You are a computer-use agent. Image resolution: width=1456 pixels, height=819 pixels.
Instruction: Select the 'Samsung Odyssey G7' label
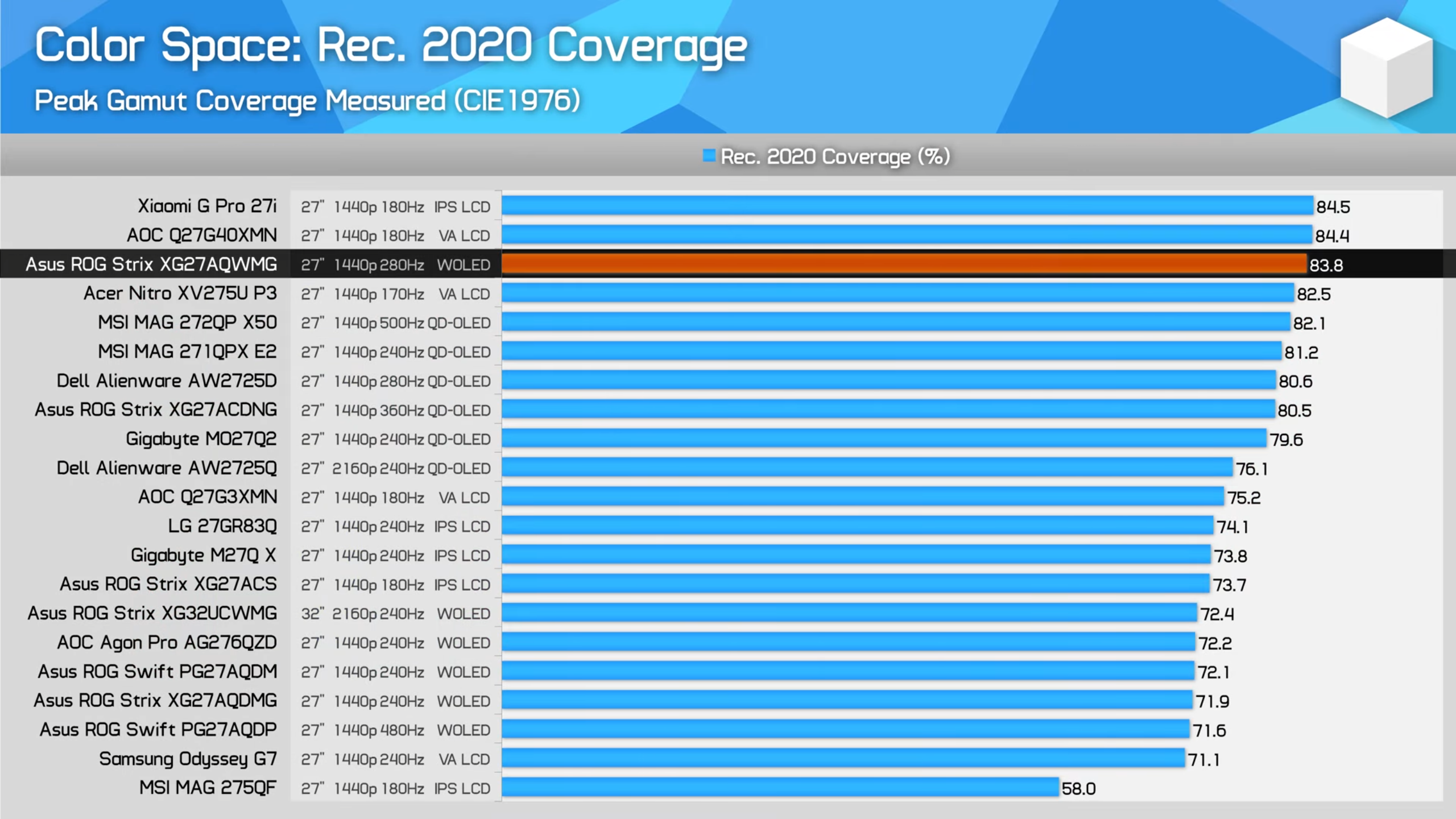(188, 759)
